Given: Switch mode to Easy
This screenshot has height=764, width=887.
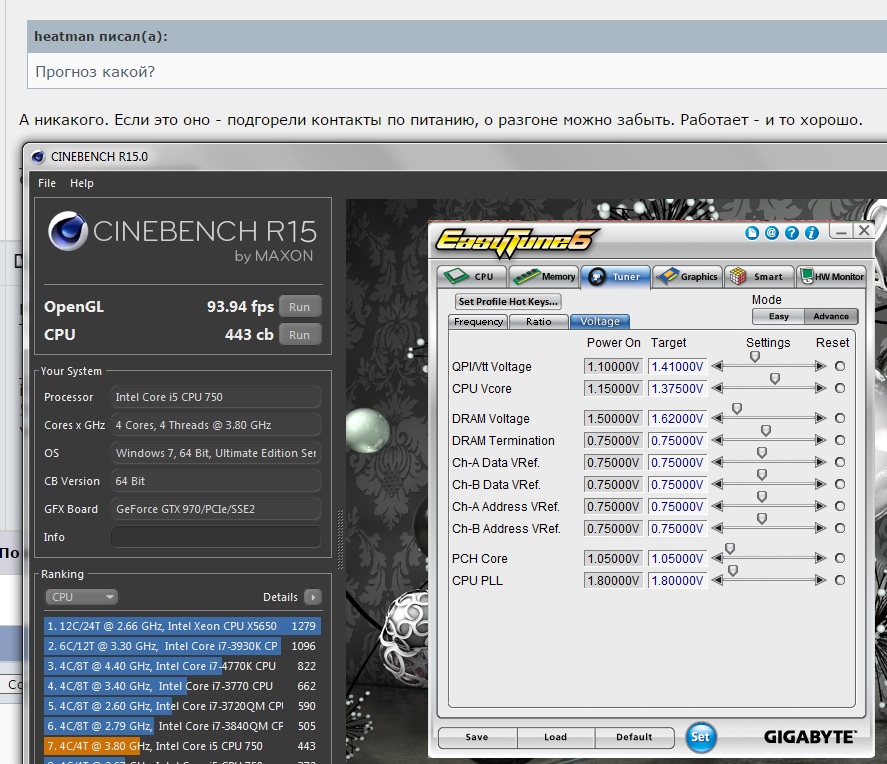Looking at the screenshot, I should [x=778, y=317].
